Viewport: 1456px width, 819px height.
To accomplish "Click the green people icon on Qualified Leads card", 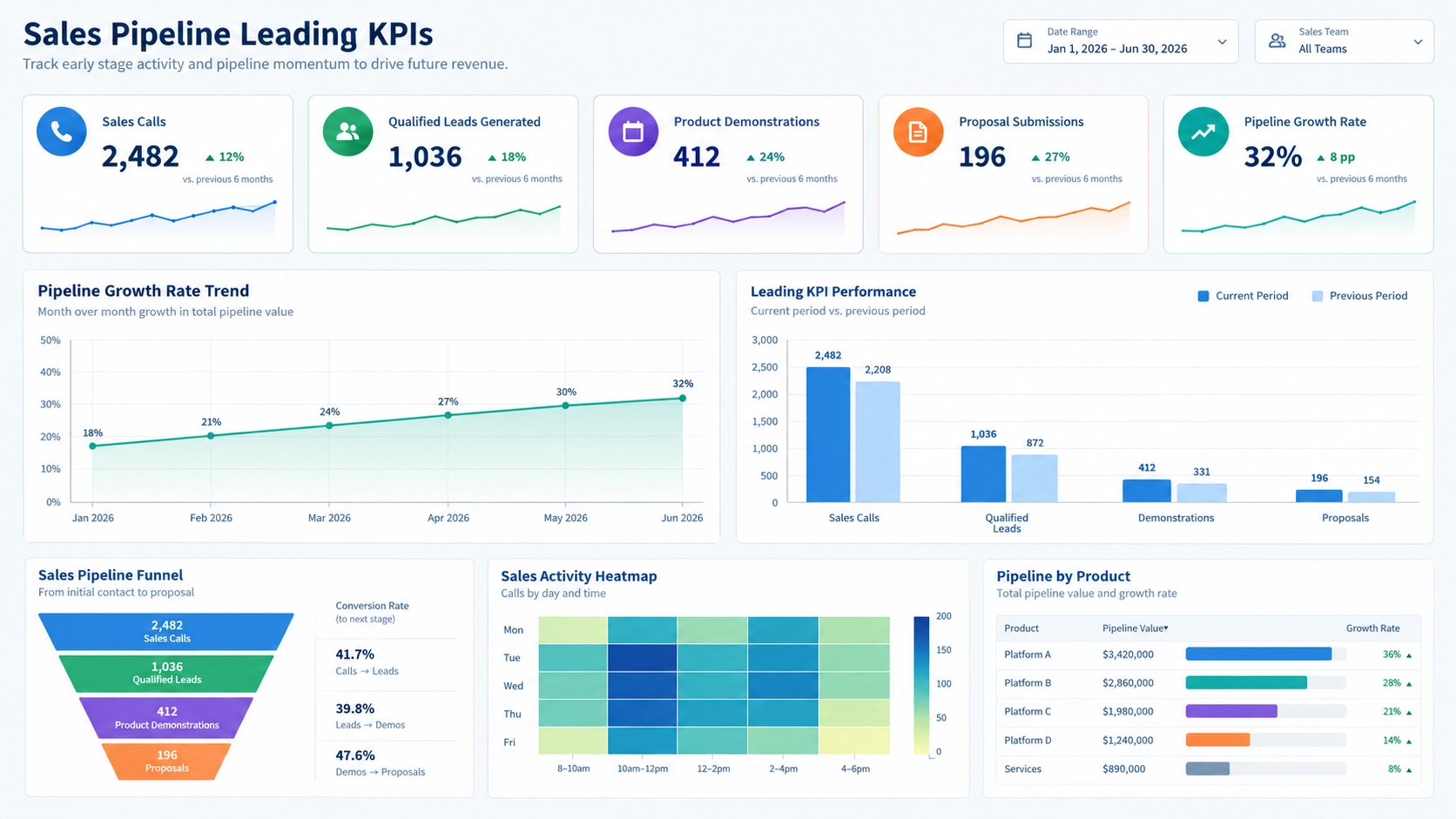I will [x=347, y=131].
